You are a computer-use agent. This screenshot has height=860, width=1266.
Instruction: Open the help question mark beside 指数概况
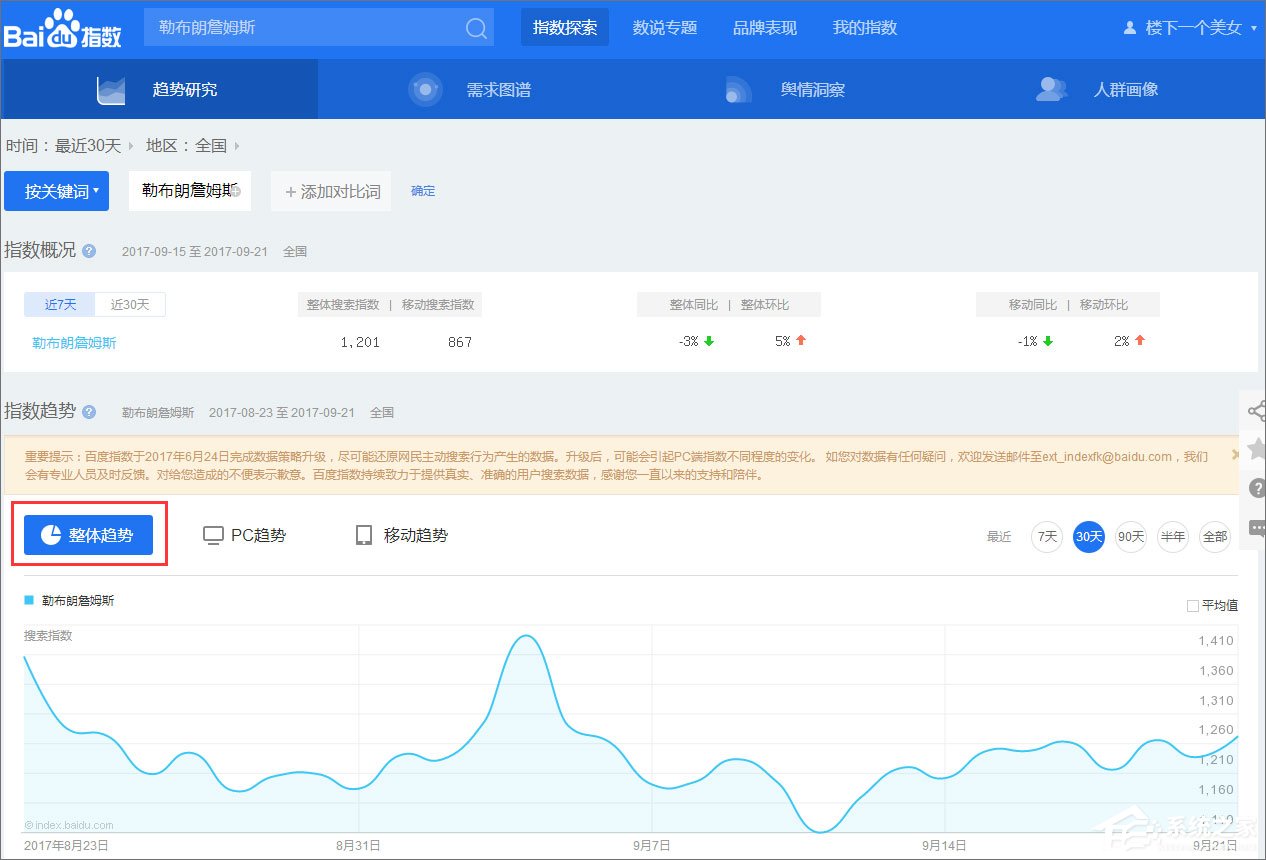(x=88, y=251)
